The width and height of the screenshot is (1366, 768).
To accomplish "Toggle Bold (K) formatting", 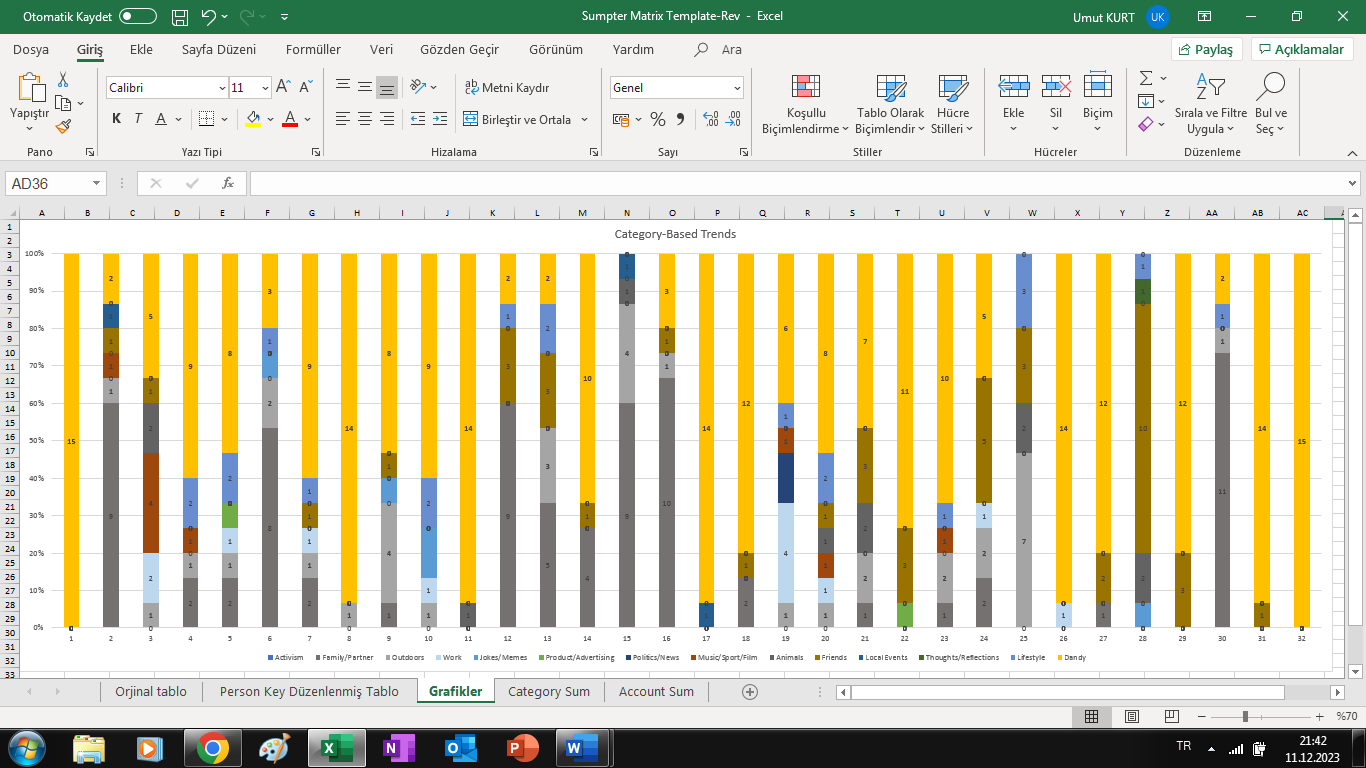I will tap(116, 119).
